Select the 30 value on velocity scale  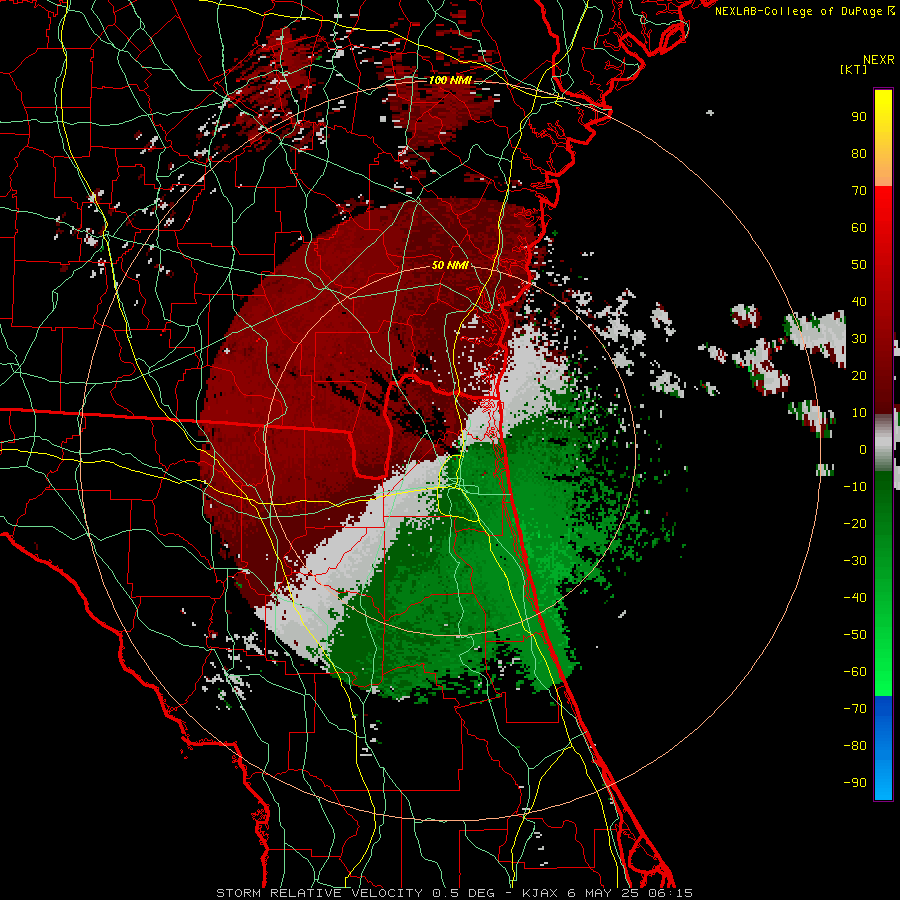tap(859, 339)
